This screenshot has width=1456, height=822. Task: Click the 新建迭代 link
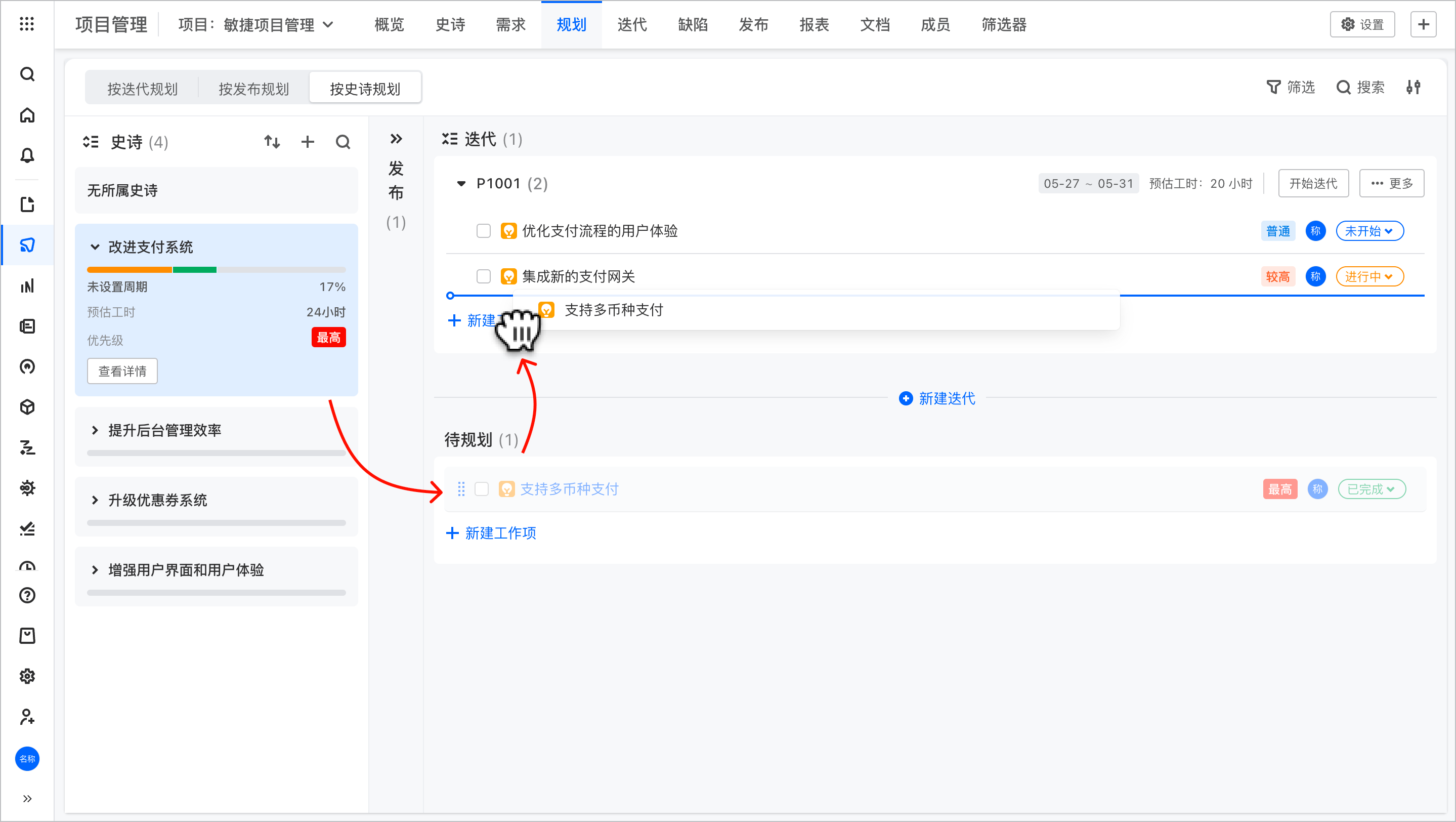click(937, 398)
